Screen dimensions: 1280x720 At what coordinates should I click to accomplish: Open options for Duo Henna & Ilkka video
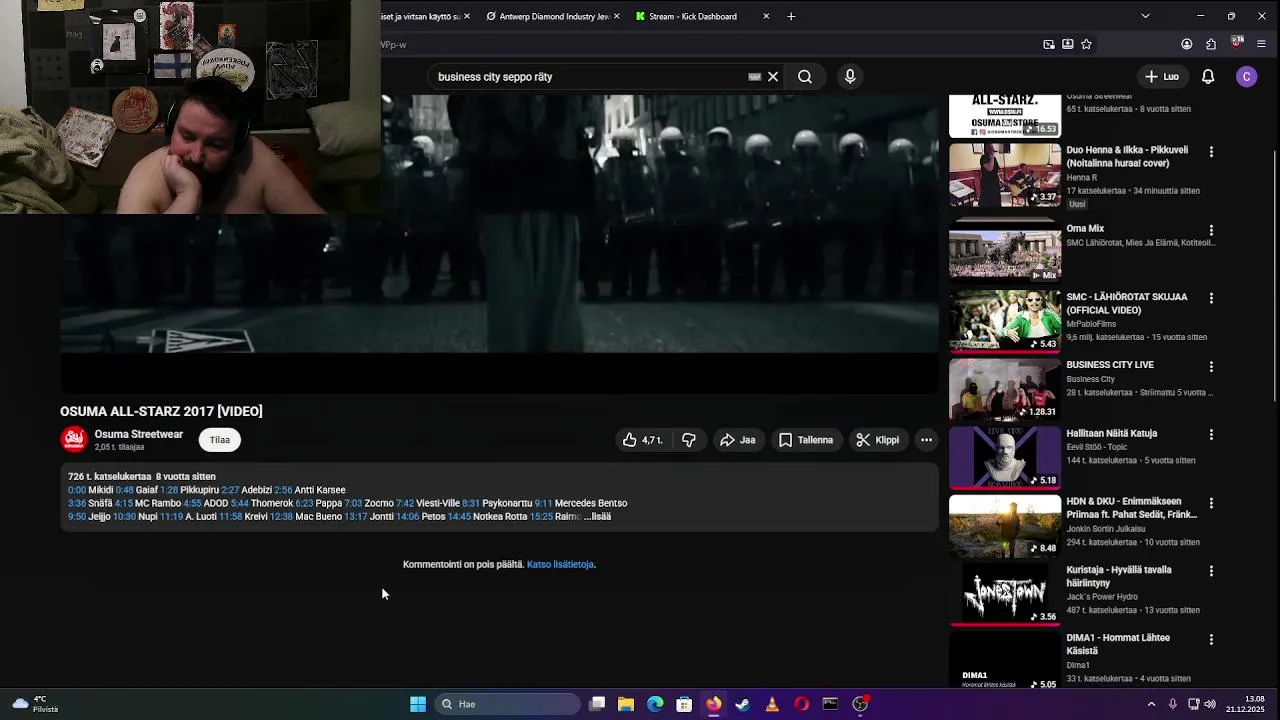[x=1211, y=152]
